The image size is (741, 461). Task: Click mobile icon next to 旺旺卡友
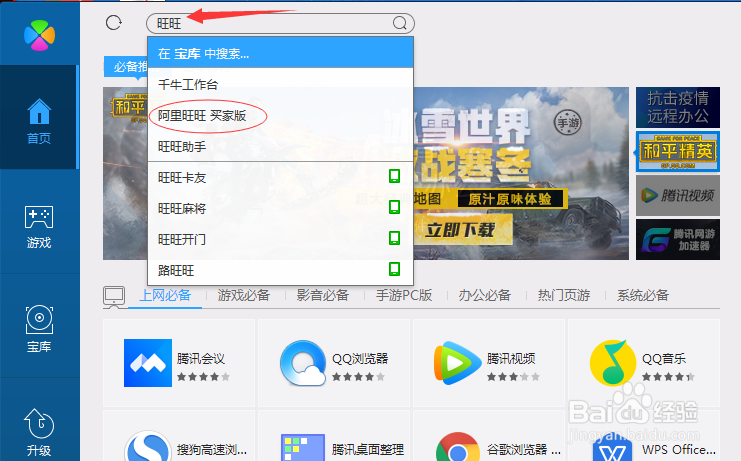394,176
